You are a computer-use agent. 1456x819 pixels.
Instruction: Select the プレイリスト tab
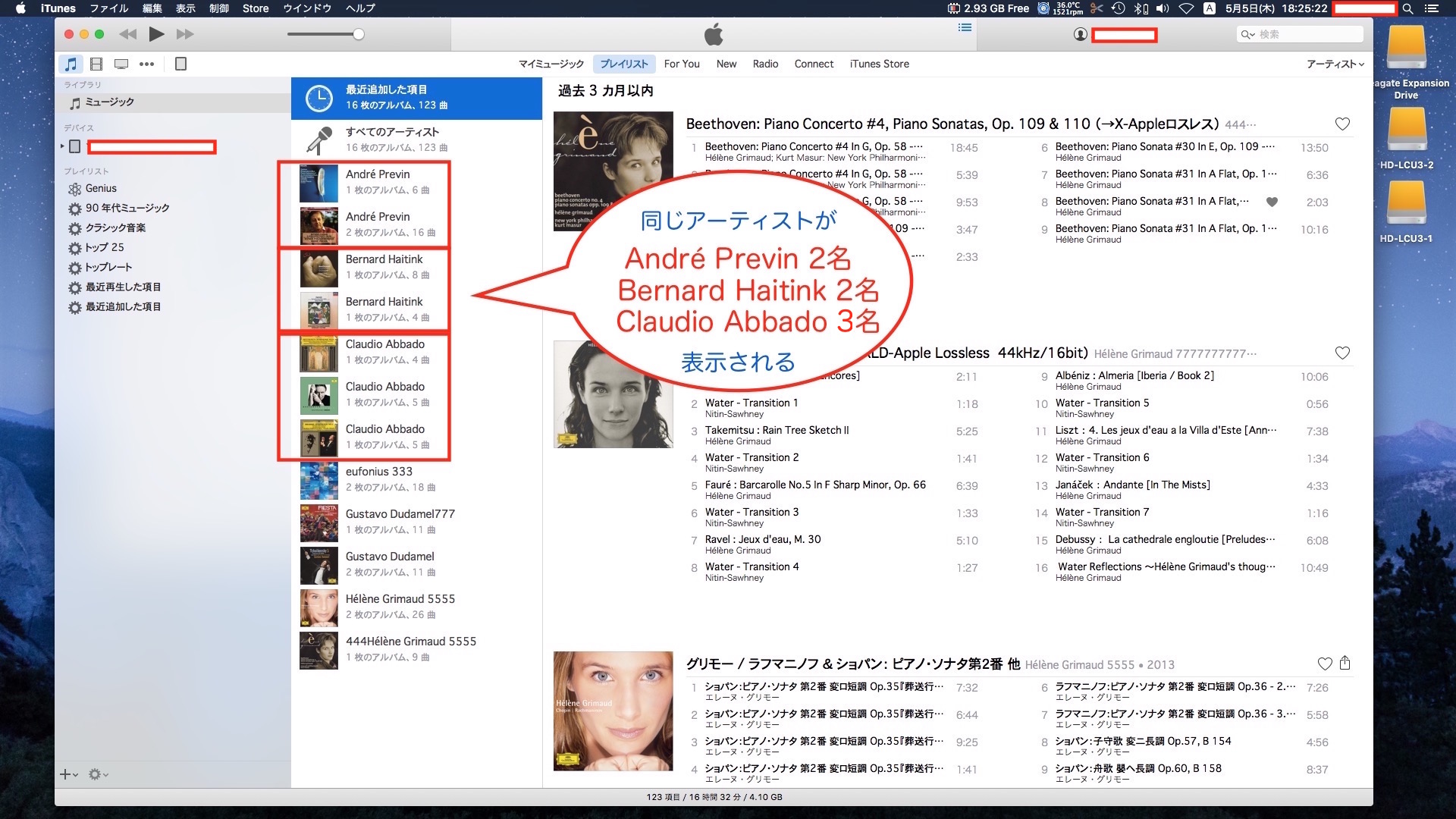click(x=624, y=64)
